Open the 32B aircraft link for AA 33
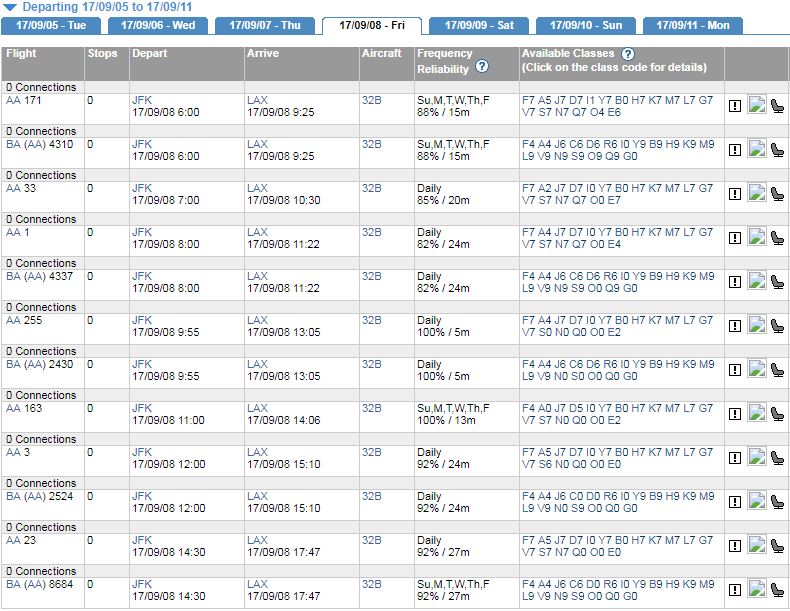790x611 pixels. (371, 188)
